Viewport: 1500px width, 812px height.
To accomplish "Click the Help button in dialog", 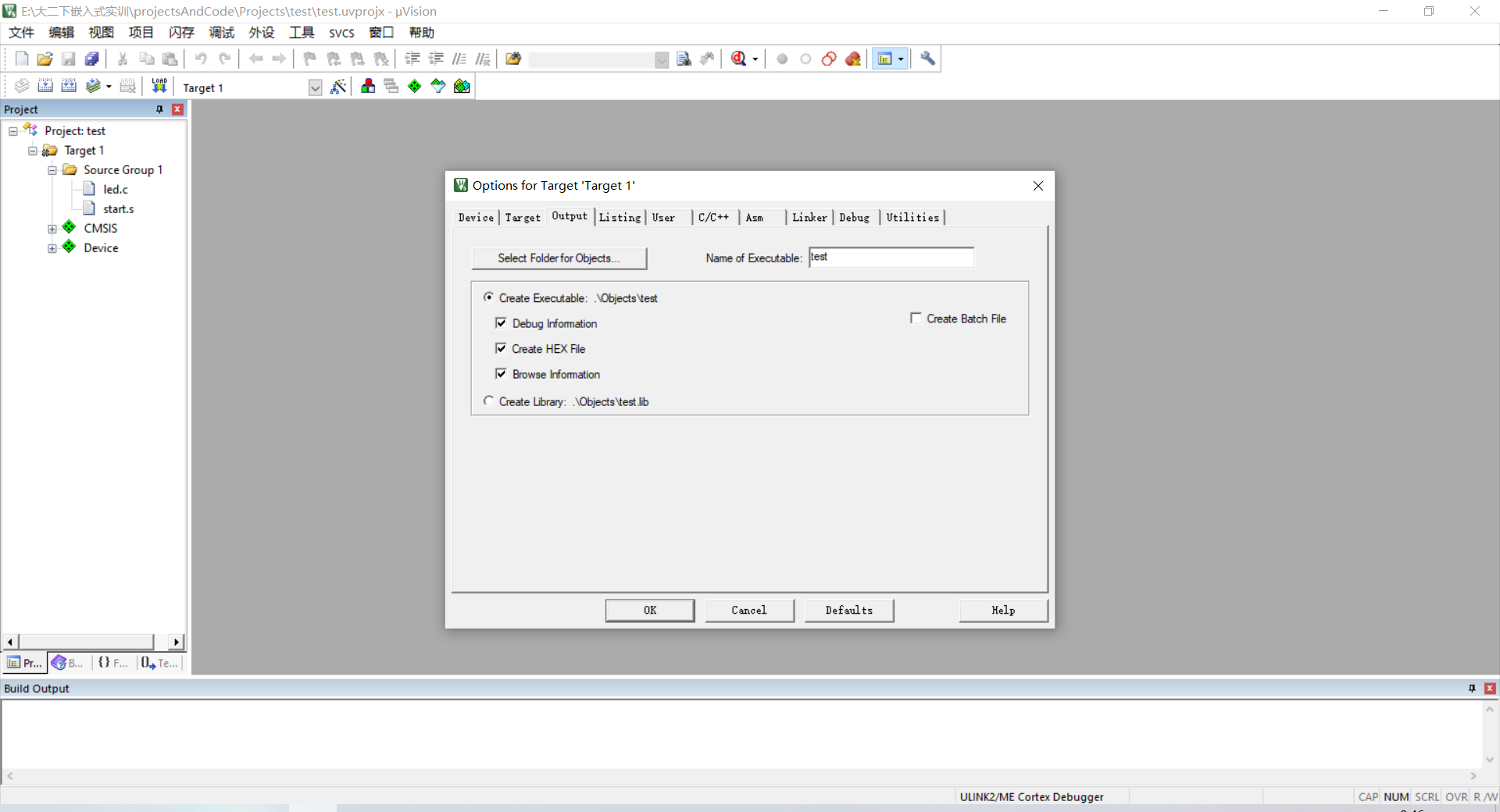I will 1003,610.
